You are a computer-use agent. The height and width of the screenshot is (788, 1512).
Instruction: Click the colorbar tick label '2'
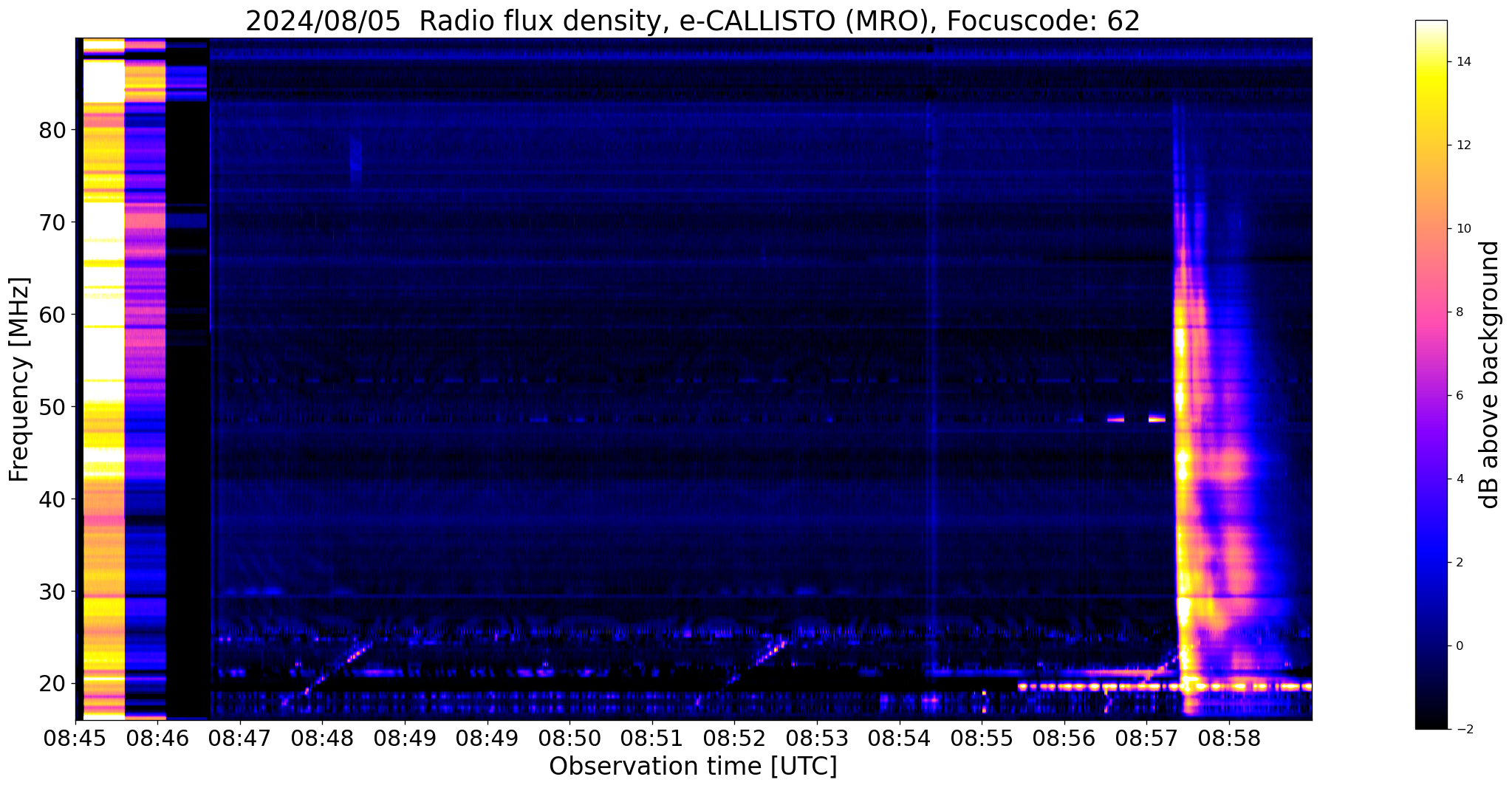[1459, 563]
